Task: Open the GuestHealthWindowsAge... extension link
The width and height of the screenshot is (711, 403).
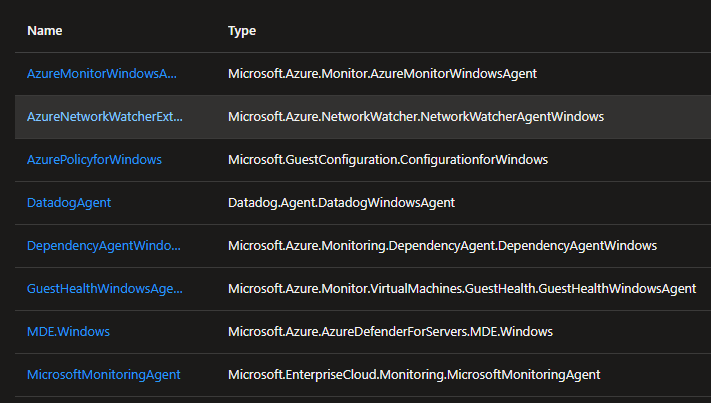Action: click(105, 289)
